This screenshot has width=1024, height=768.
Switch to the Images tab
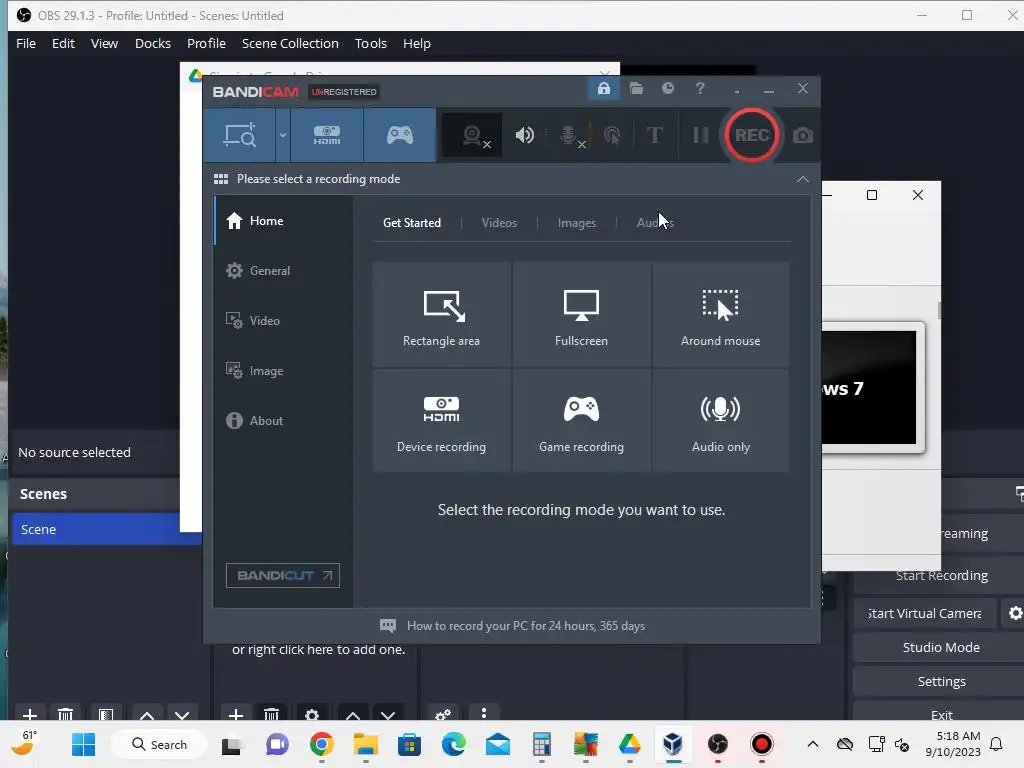[x=577, y=223]
